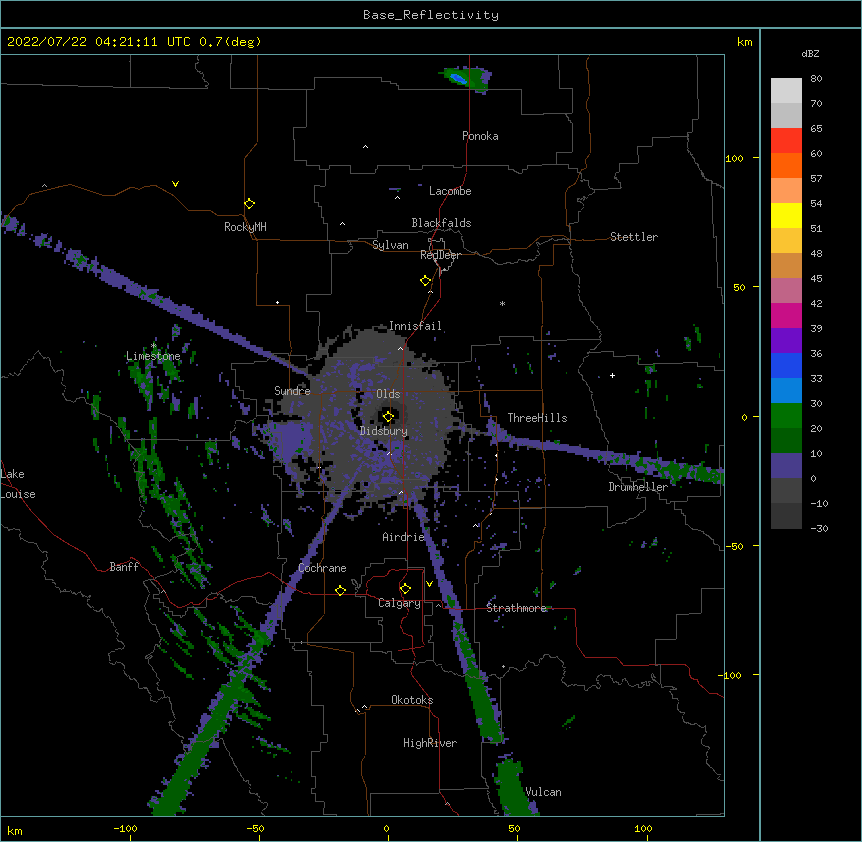862x842 pixels.
Task: Click the white asterisk east of Innisfail
Action: [502, 304]
